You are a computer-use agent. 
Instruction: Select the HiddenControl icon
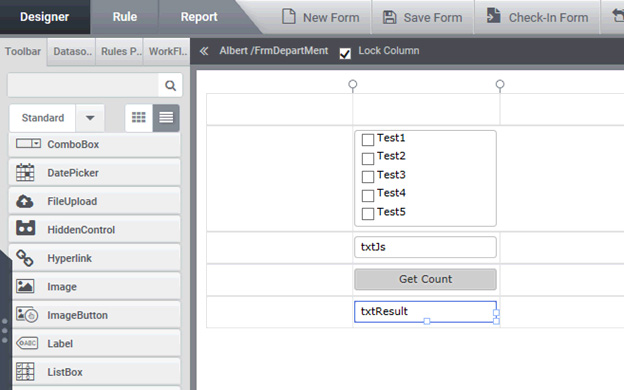25,228
